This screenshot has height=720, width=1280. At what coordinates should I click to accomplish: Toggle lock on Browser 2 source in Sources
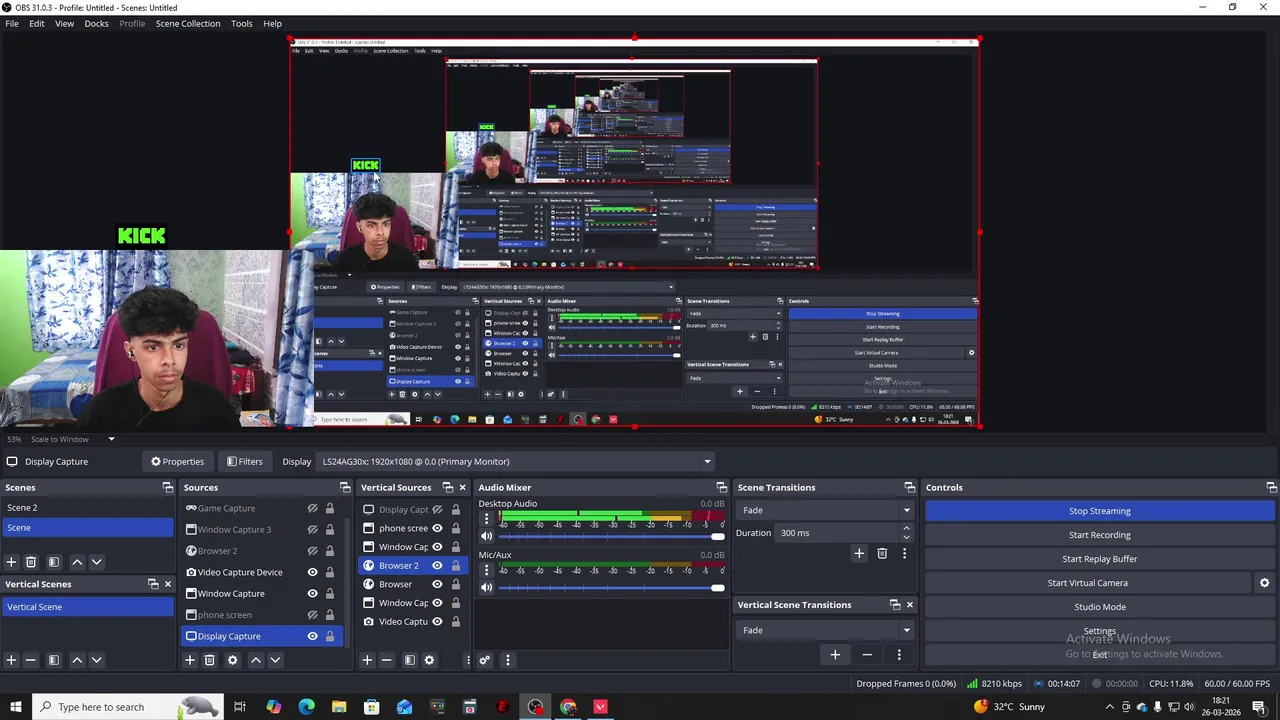[x=329, y=551]
